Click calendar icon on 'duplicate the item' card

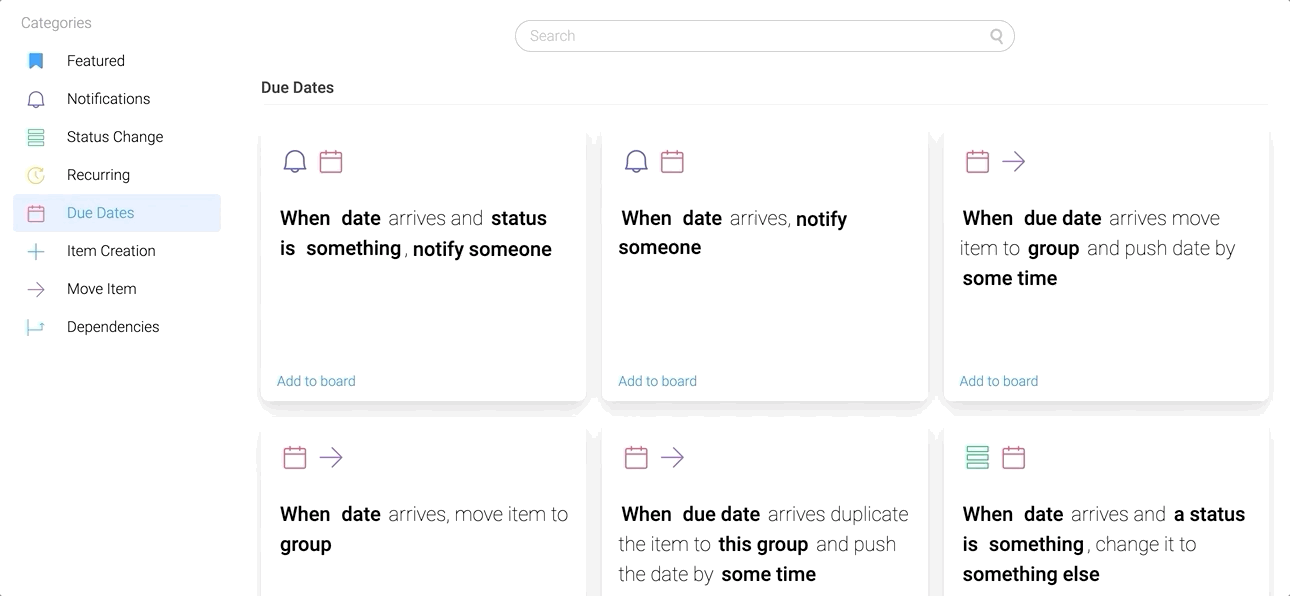click(x=636, y=457)
